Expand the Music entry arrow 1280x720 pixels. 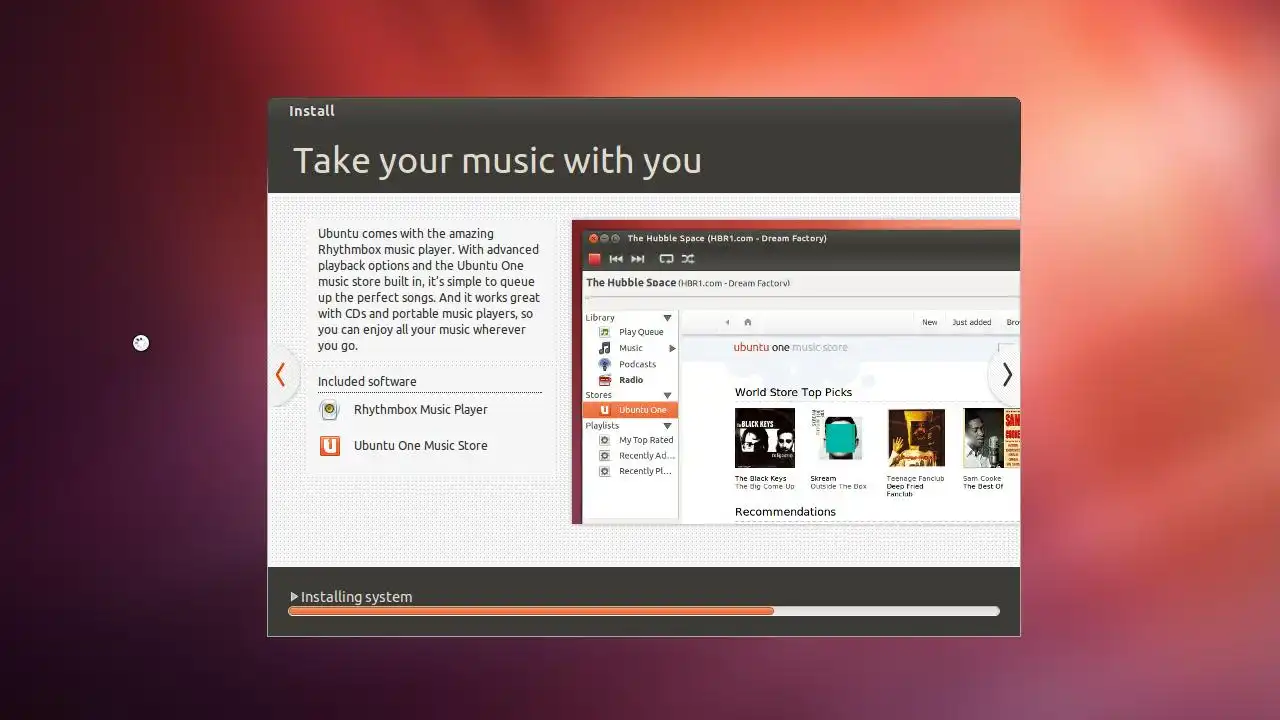[672, 348]
